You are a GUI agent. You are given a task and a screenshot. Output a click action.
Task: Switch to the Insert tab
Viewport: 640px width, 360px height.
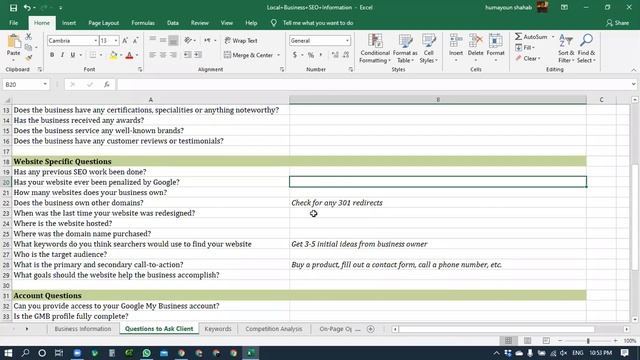click(69, 23)
